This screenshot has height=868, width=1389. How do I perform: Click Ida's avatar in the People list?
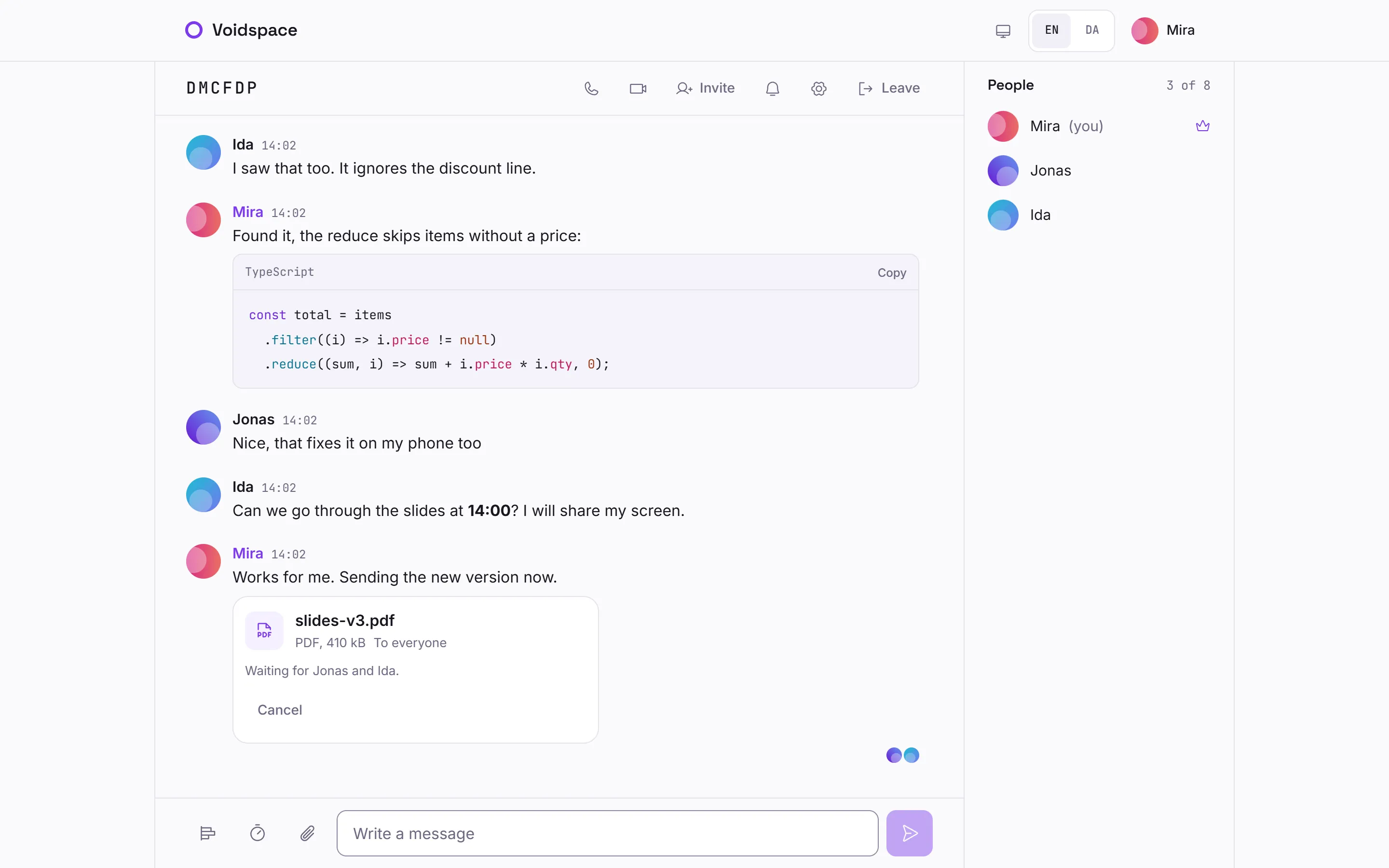[1003, 215]
